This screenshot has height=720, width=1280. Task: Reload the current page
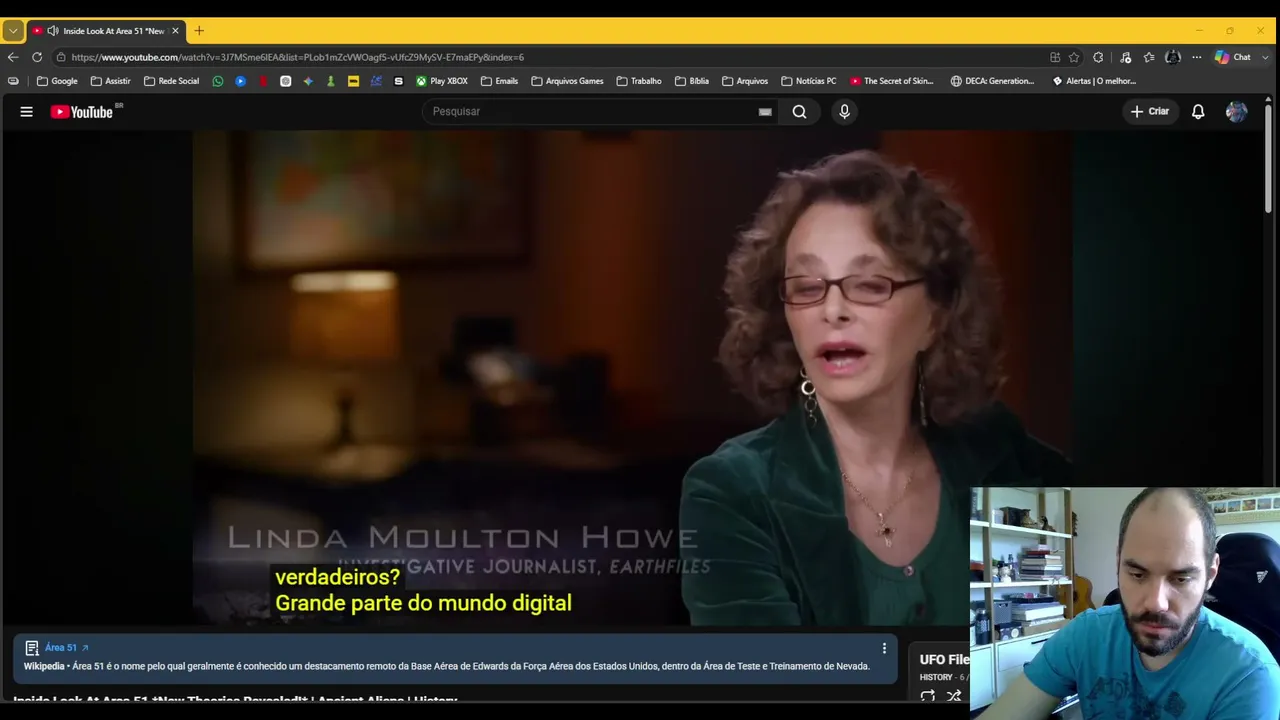pos(37,57)
